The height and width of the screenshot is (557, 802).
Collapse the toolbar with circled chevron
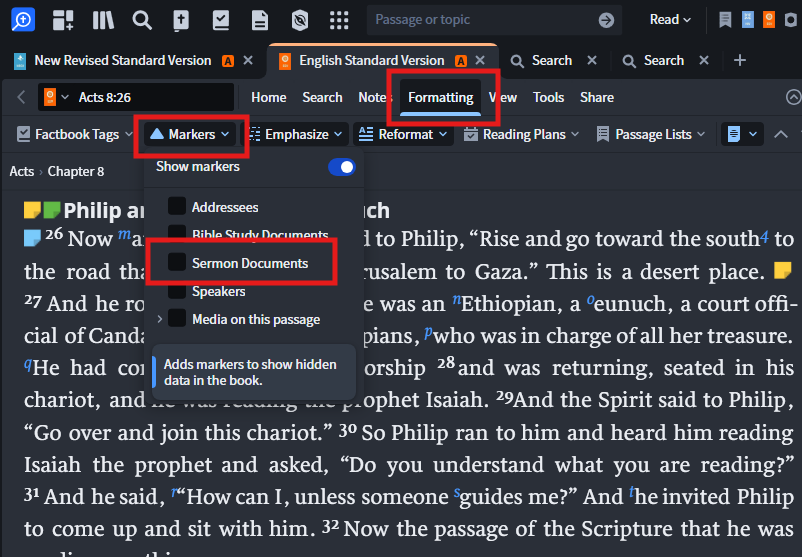793,97
